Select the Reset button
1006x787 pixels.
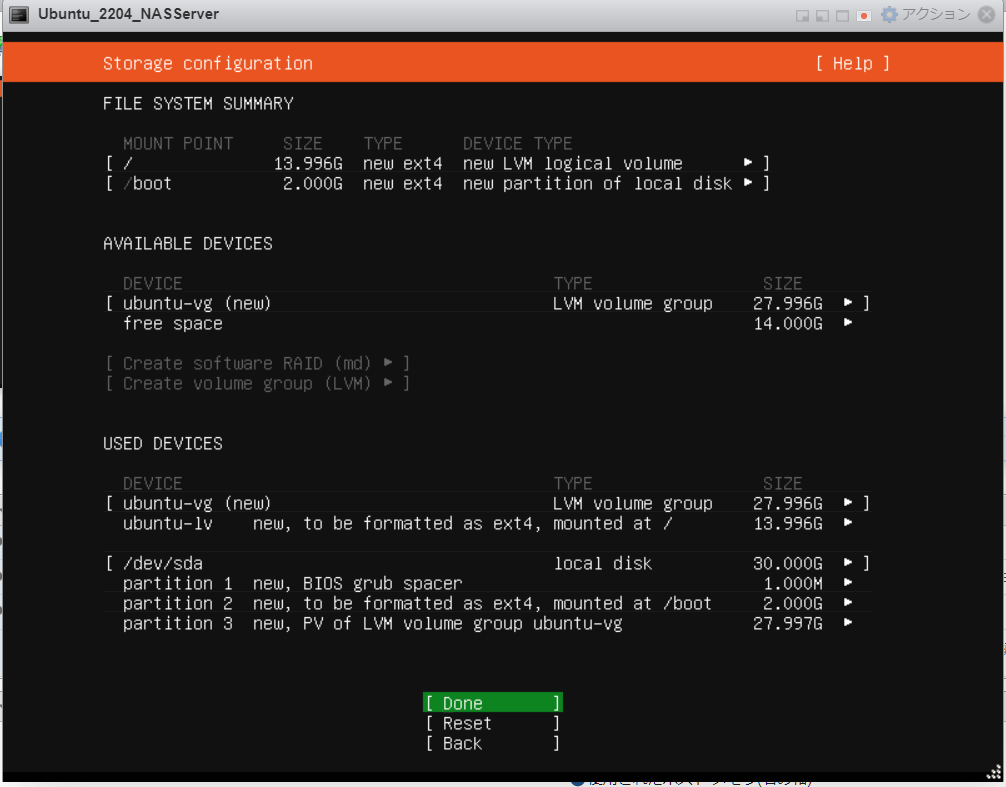pos(493,724)
